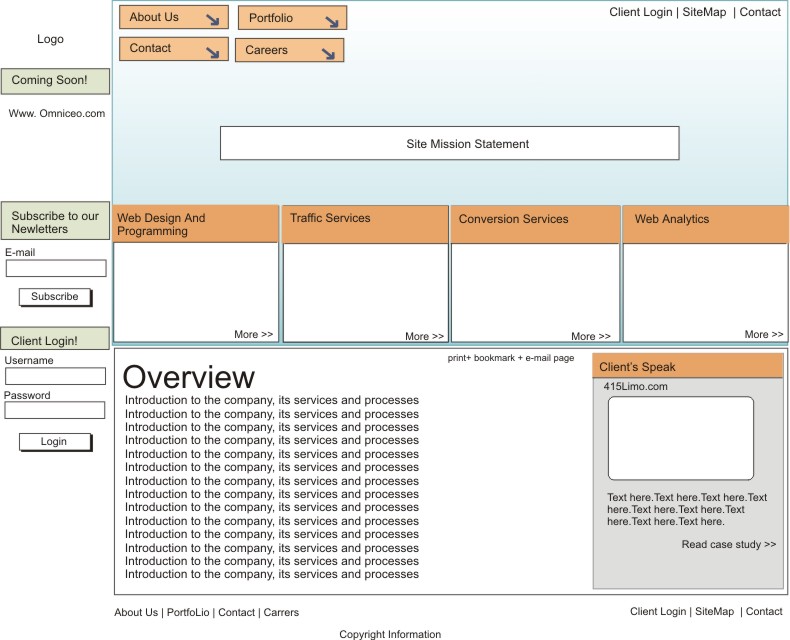Screen dimensions: 790x640
Task: Click the 415Limo.com image thumbnail box
Action: click(x=681, y=438)
